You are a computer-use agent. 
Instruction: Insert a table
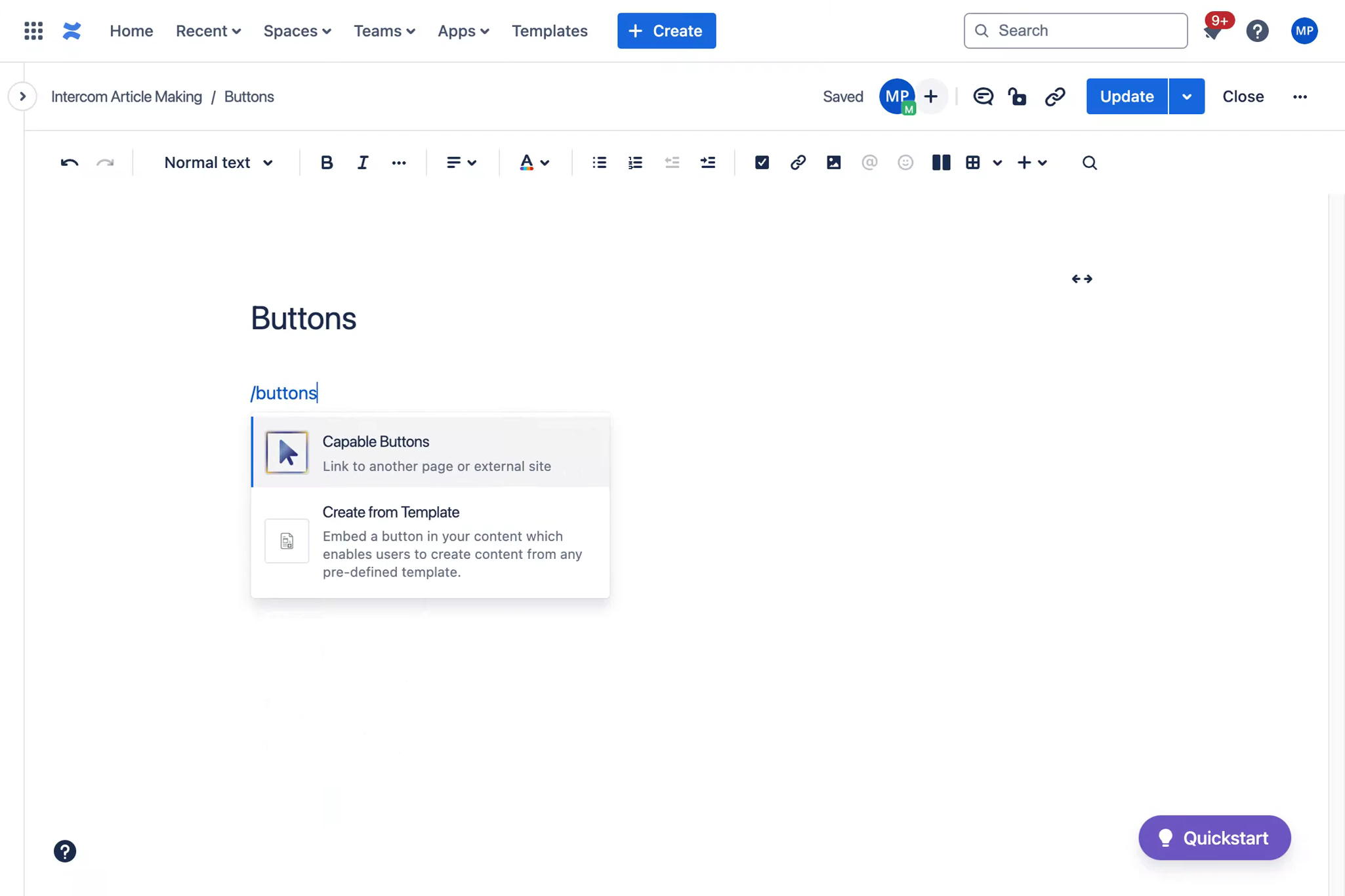[973, 163]
